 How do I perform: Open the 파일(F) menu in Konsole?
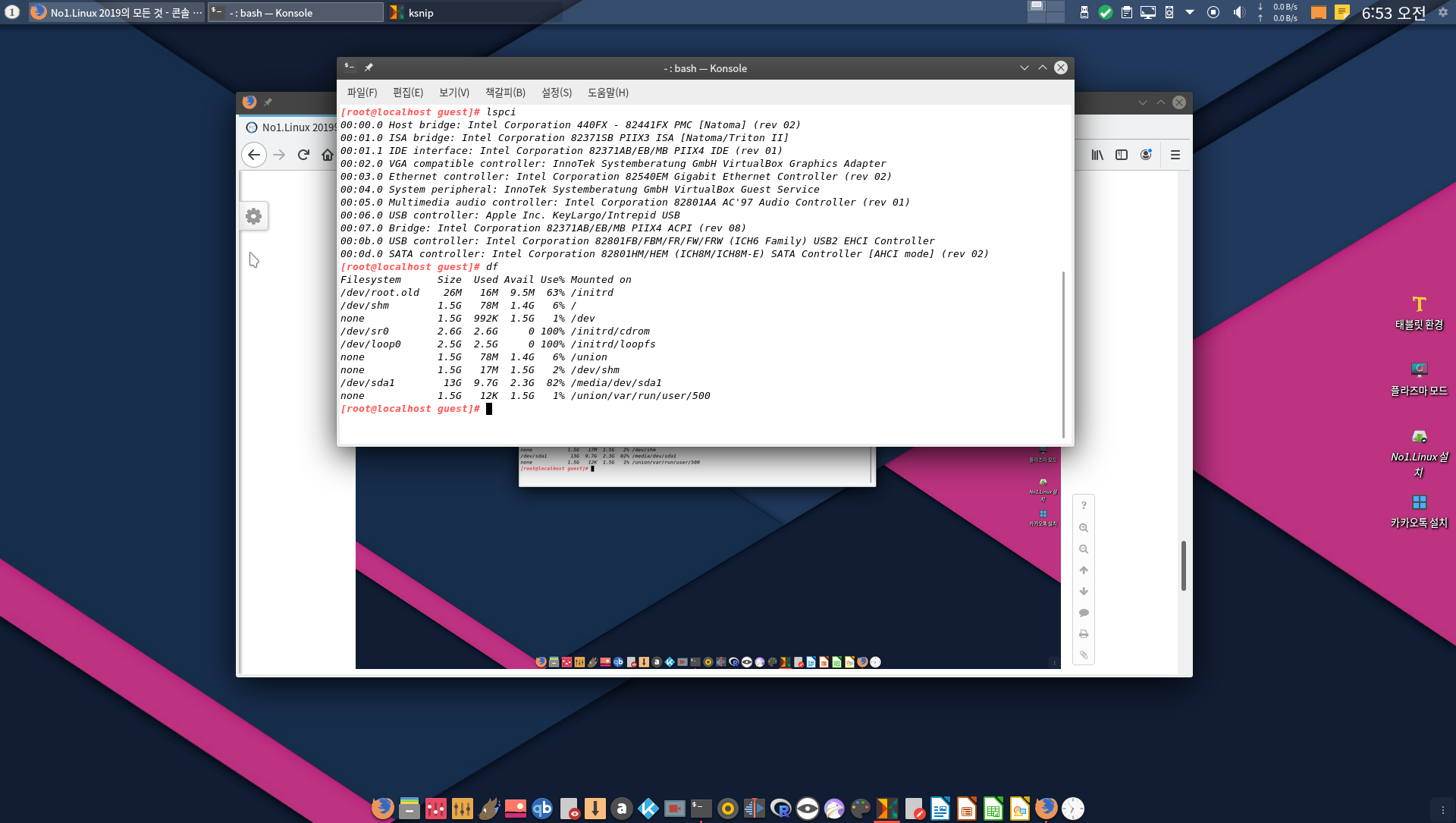coord(362,93)
